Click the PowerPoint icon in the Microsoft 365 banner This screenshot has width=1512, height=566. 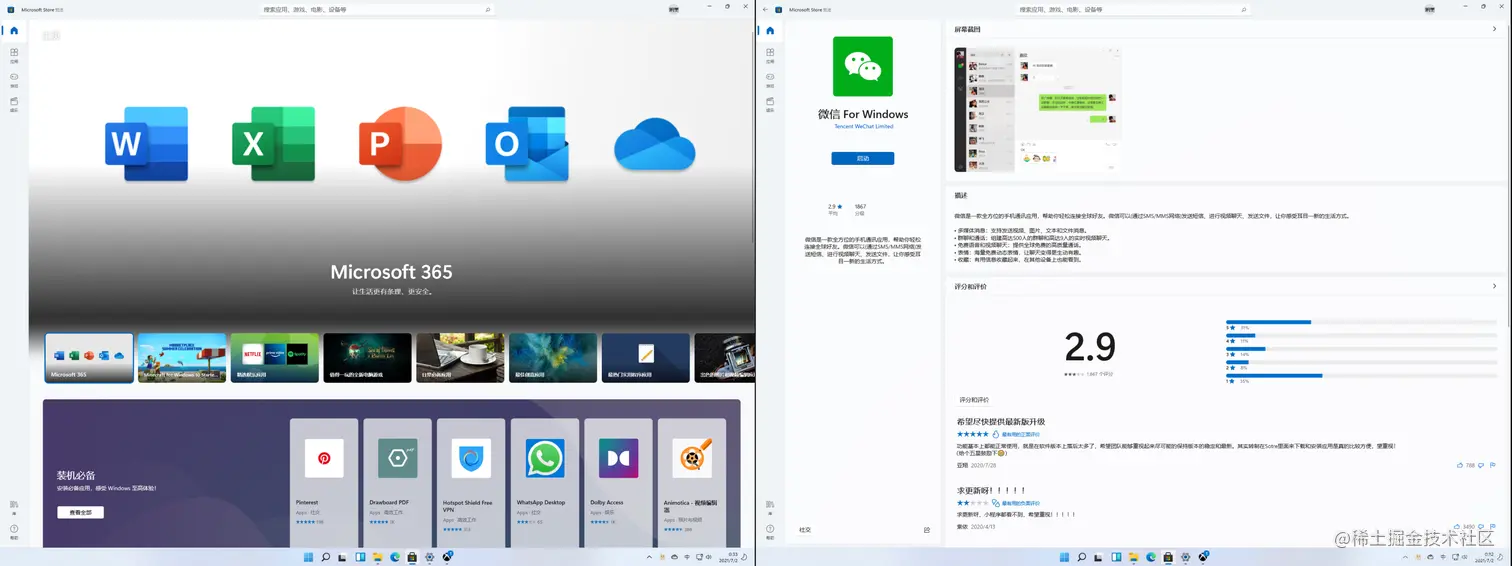tap(400, 143)
